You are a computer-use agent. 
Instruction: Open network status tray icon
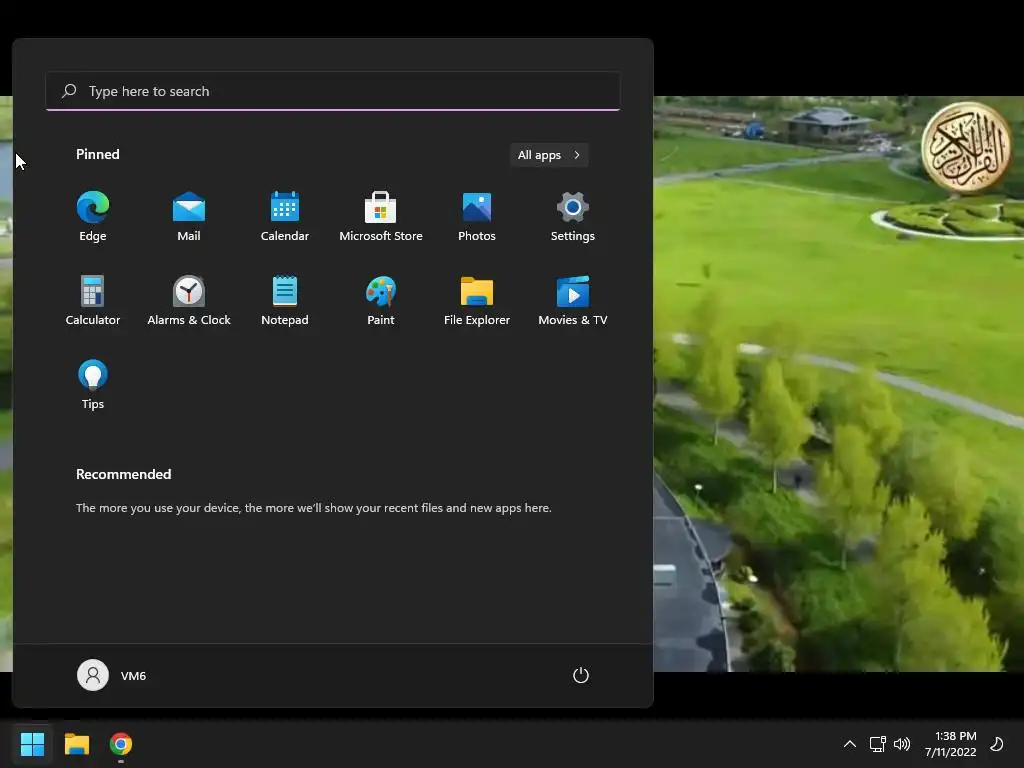[x=877, y=744]
